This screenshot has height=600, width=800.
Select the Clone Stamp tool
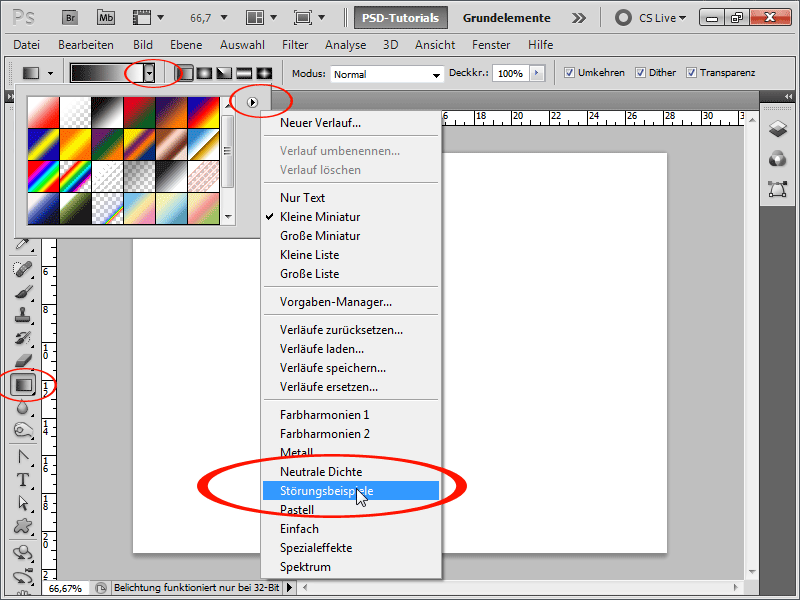(x=22, y=315)
